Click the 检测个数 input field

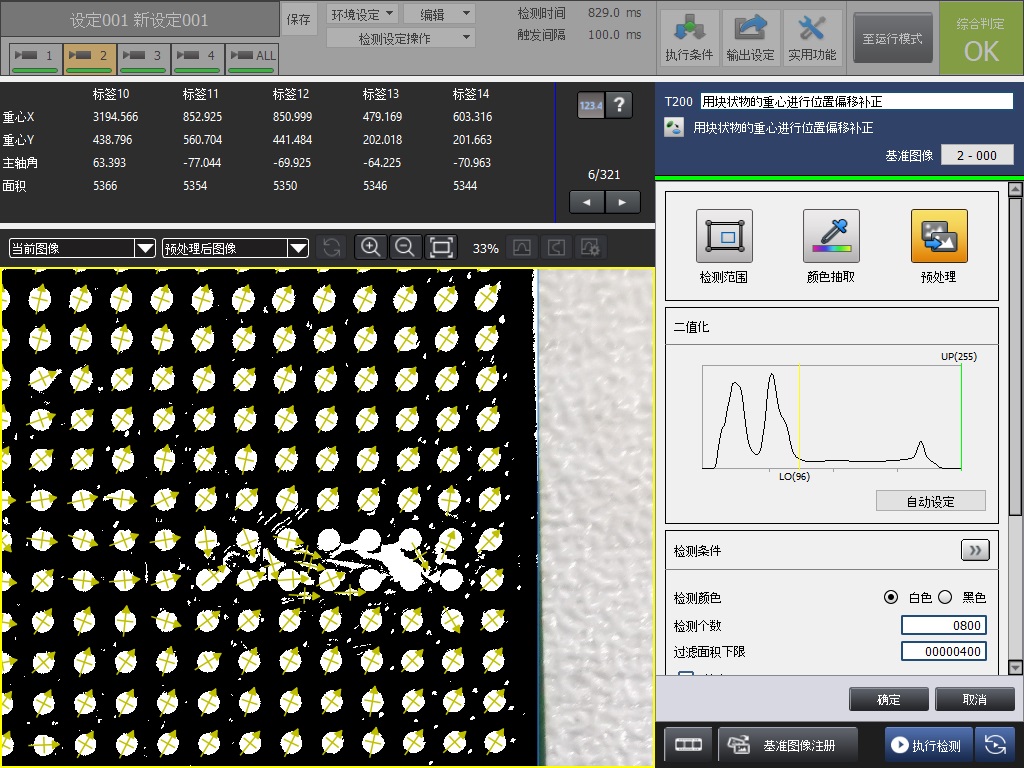point(943,625)
